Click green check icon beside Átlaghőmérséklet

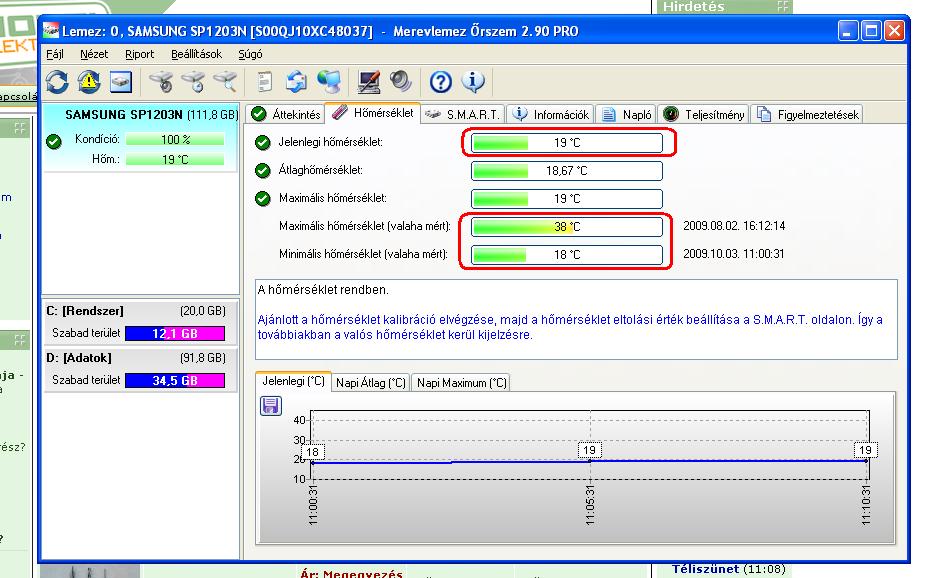click(263, 171)
